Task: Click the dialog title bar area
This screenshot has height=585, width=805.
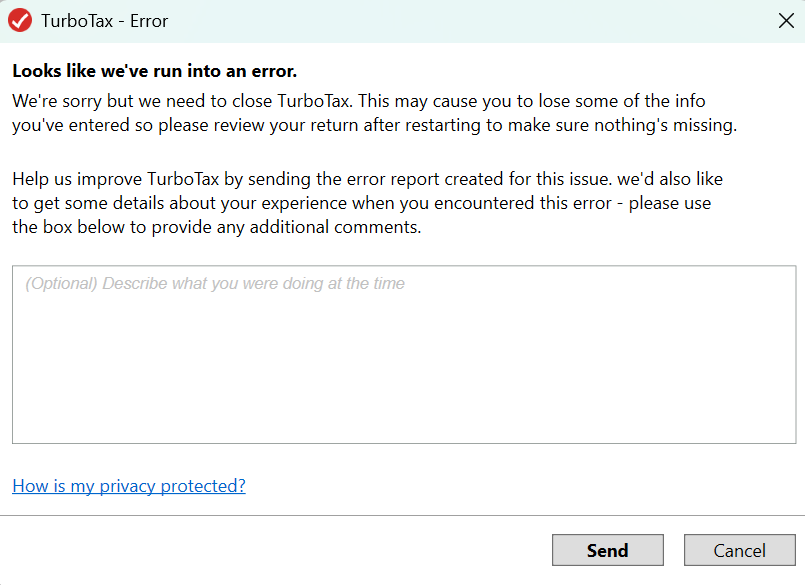Action: tap(400, 20)
